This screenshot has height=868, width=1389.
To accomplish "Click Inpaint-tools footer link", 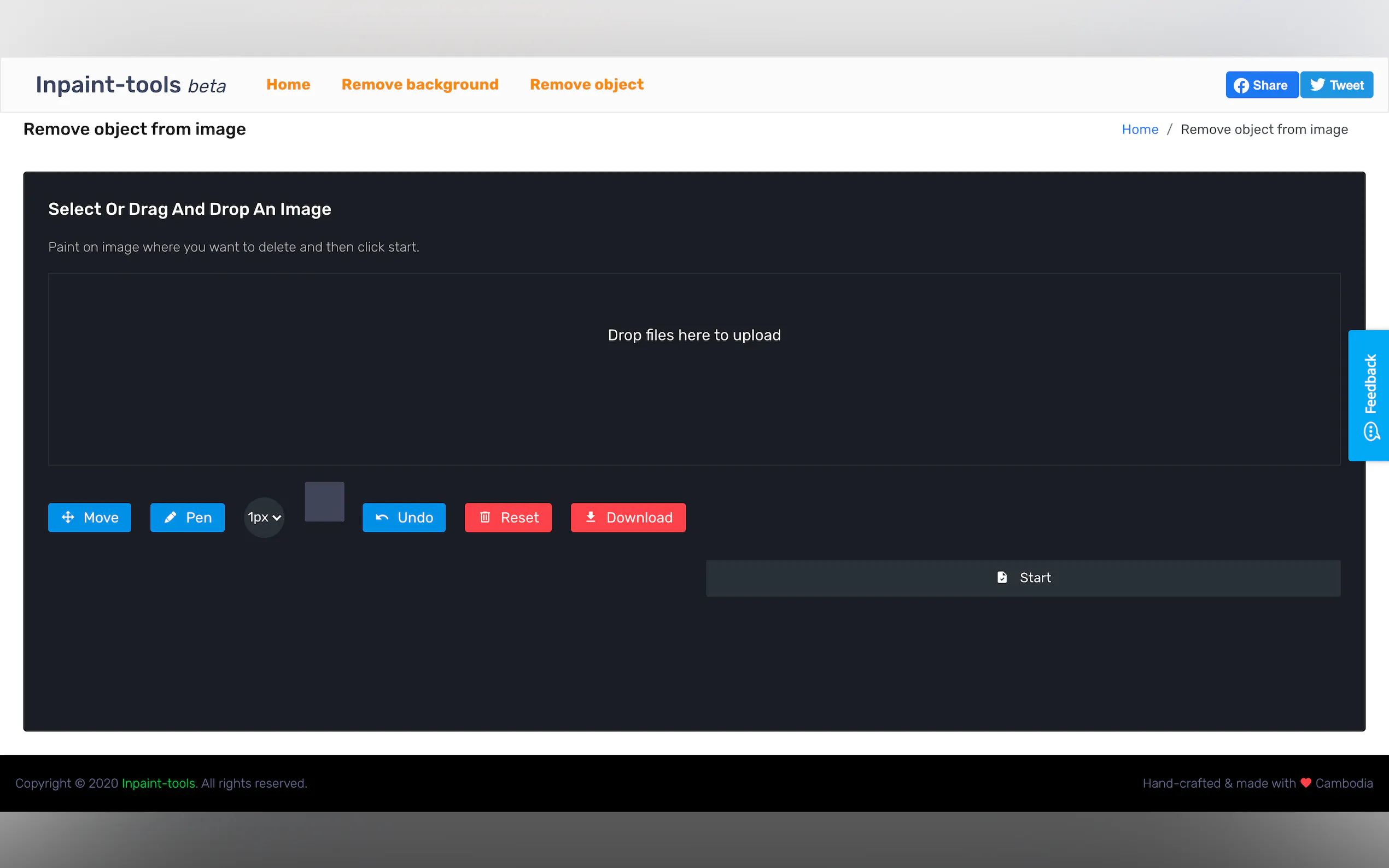I will 159,783.
